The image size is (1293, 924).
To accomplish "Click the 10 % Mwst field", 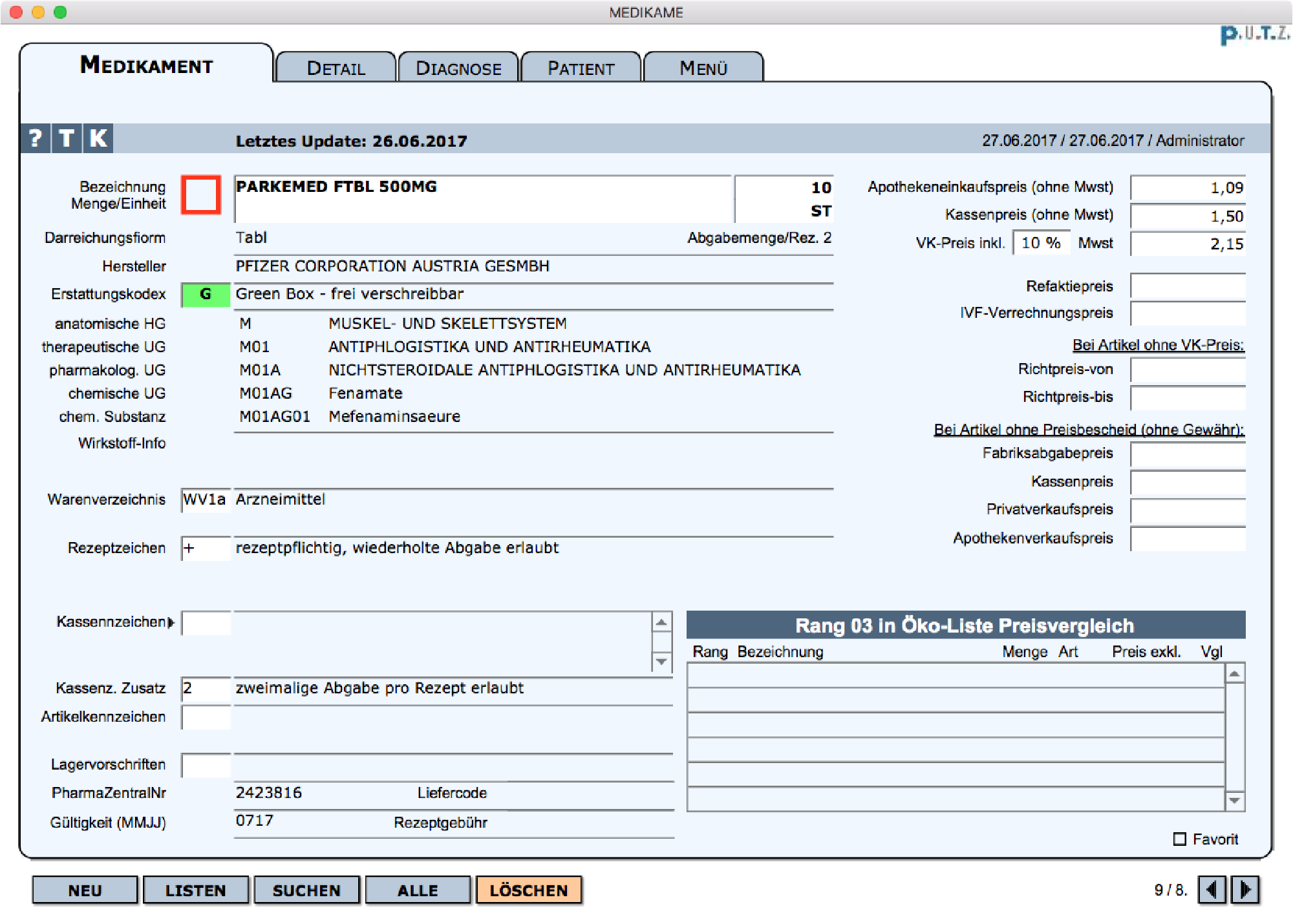I will (1041, 243).
